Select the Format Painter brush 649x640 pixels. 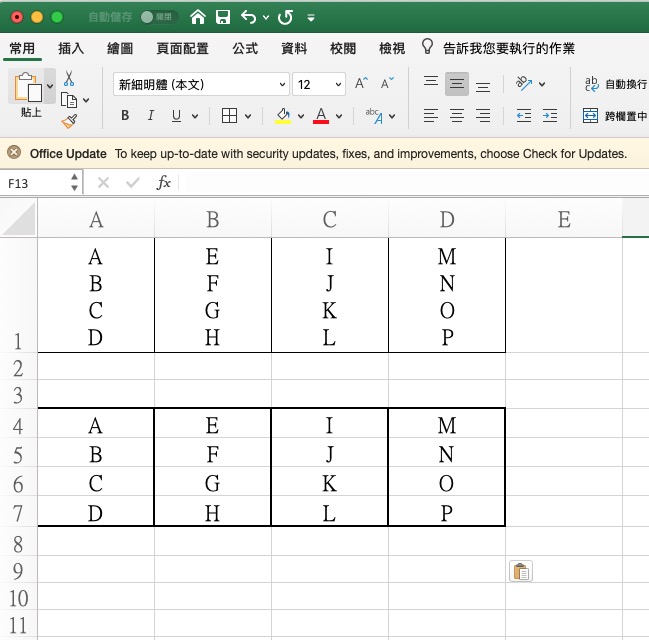coord(69,121)
